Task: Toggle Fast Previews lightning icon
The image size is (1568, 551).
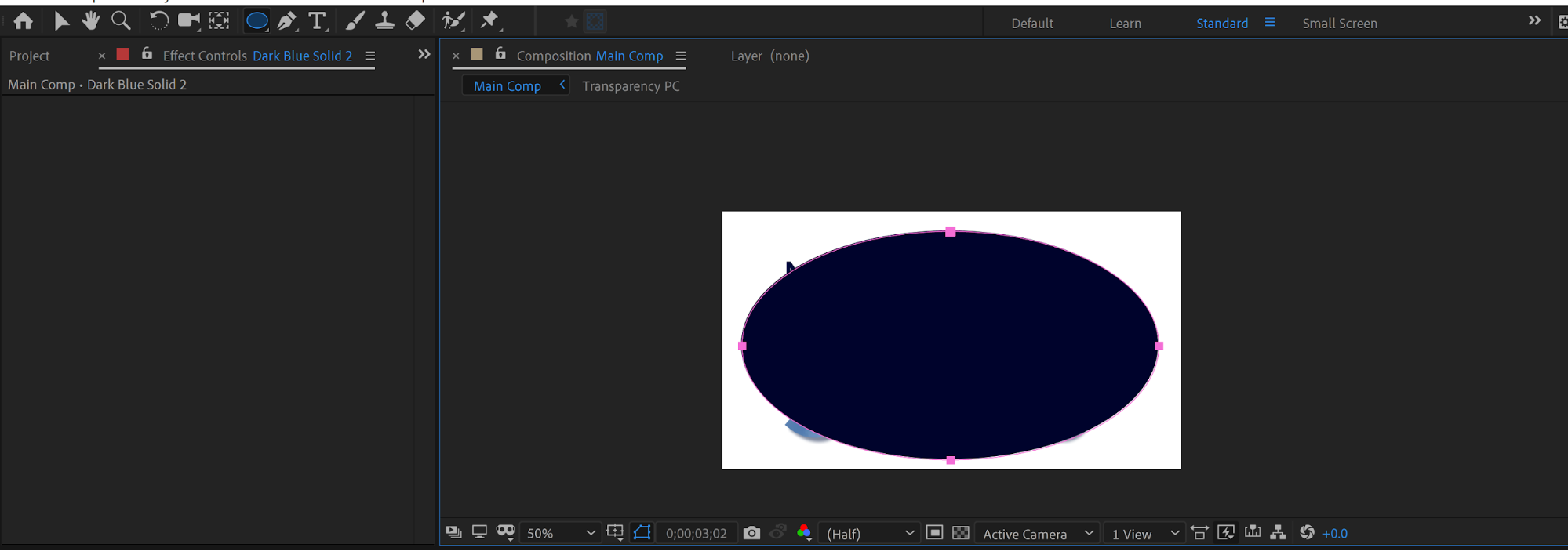Action: pyautogui.click(x=1226, y=533)
